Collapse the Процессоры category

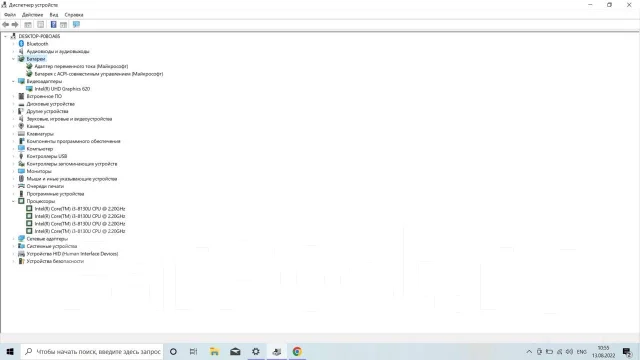point(13,201)
